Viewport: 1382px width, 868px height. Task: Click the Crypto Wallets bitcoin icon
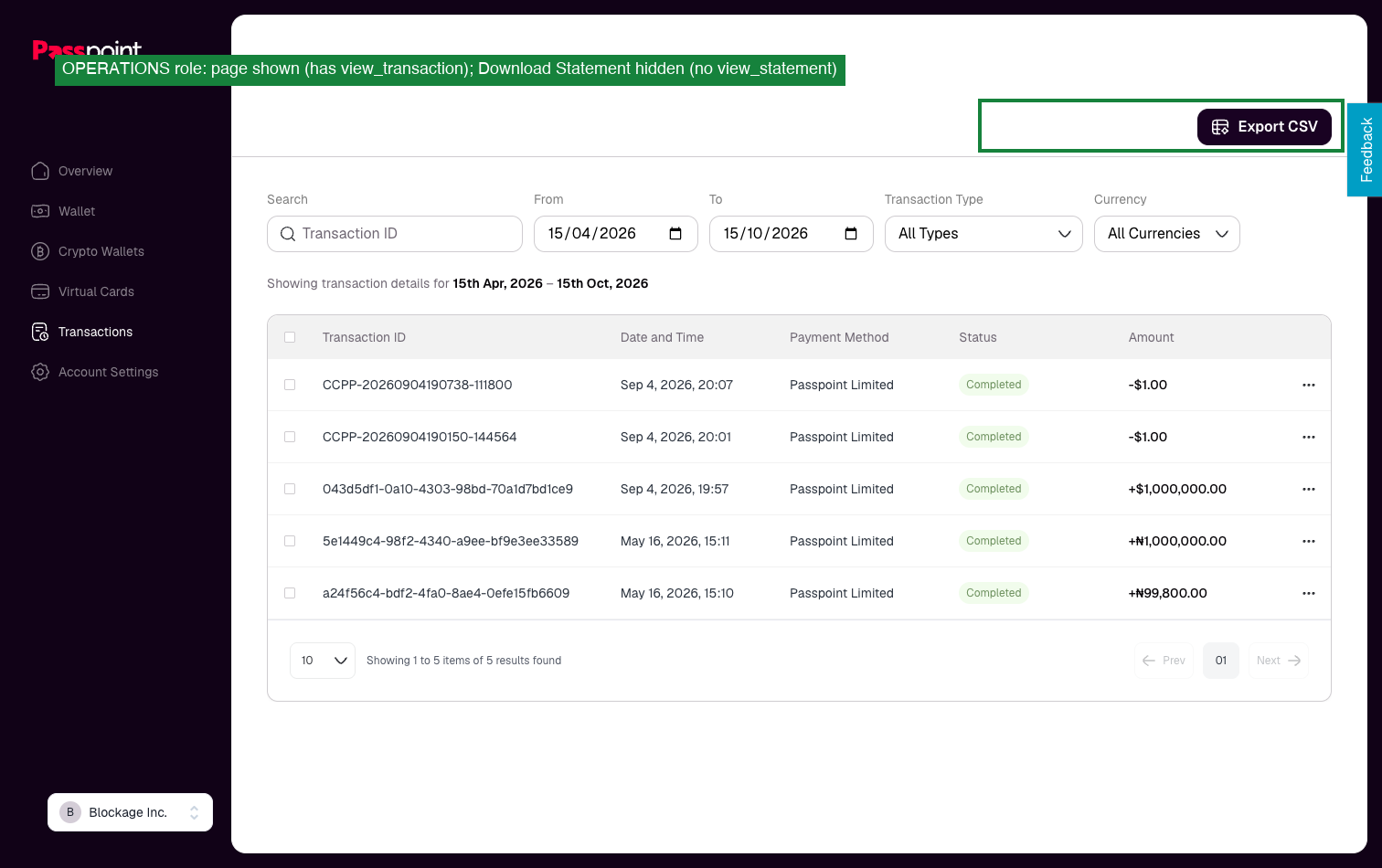click(40, 251)
